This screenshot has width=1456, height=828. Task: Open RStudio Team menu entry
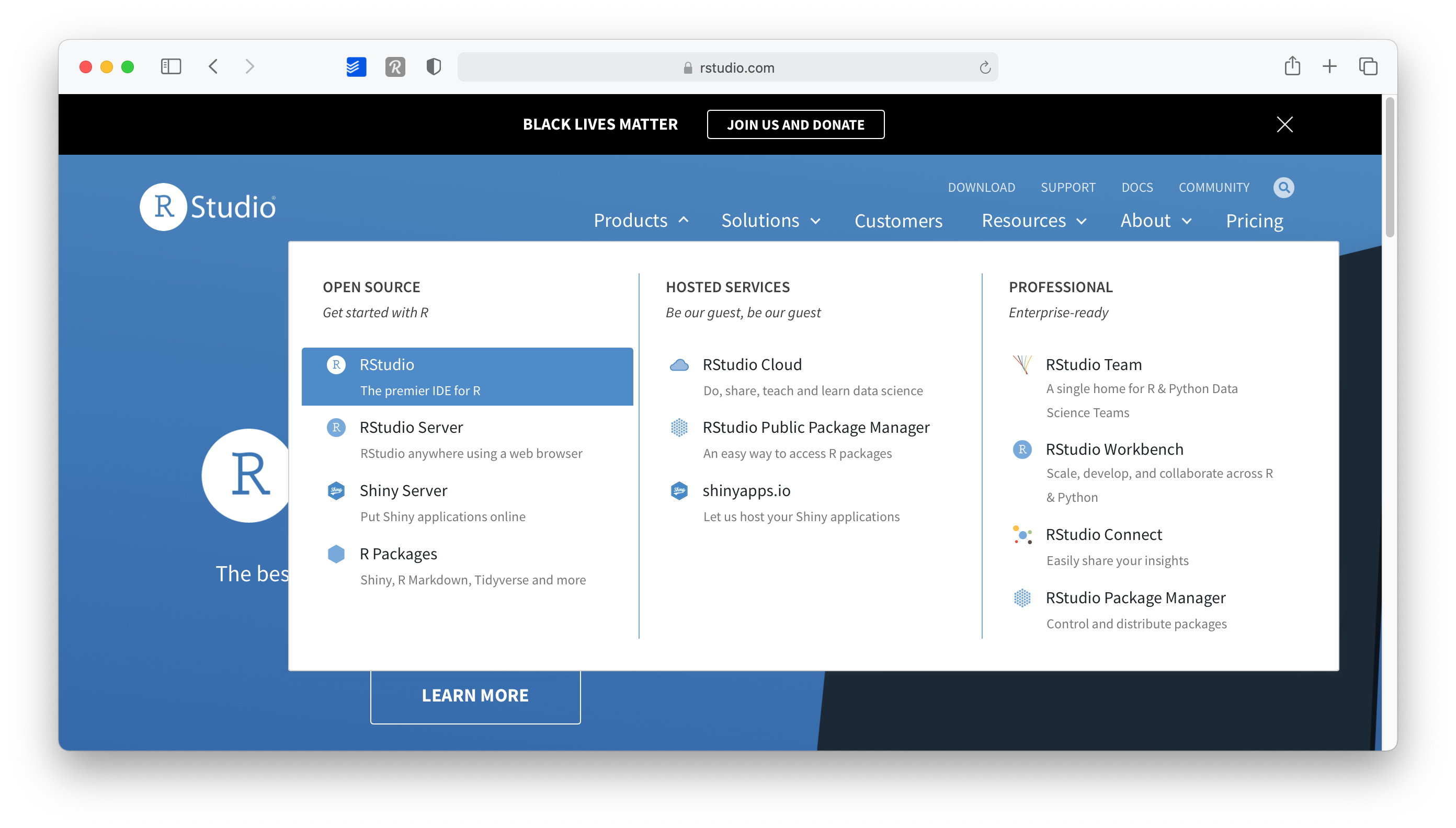tap(1153, 388)
